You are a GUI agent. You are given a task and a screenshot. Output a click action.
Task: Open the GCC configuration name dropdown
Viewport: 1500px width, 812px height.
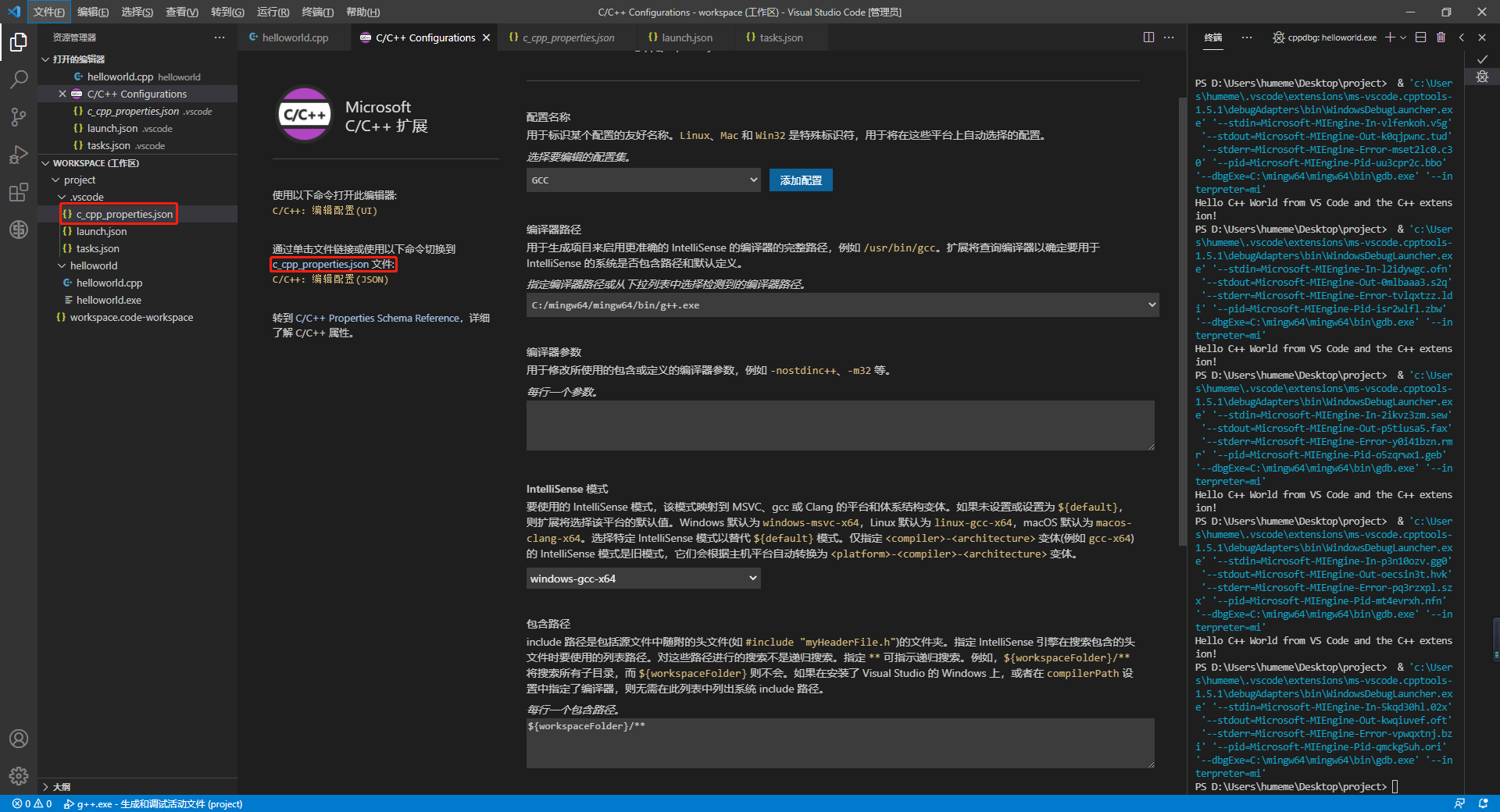pos(644,180)
